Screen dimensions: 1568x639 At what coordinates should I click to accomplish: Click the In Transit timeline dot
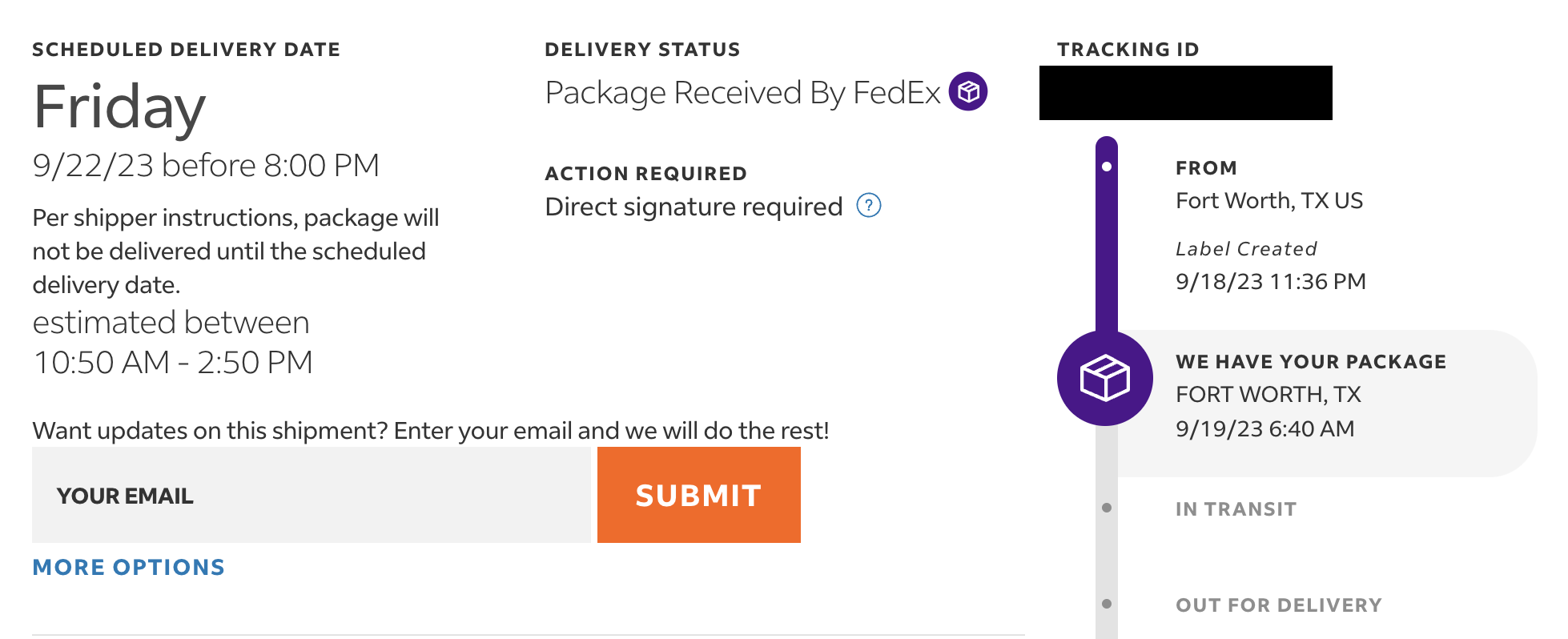pyautogui.click(x=1107, y=508)
